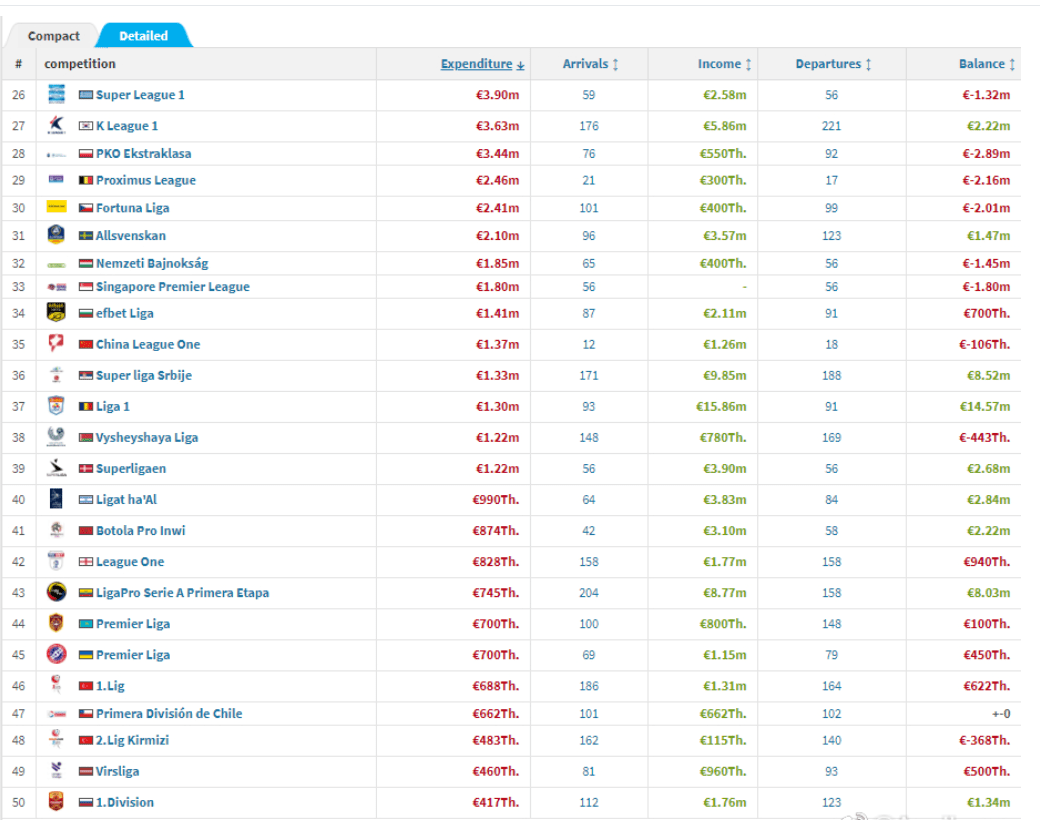
Task: Open the Vysheyshaya Liga link
Action: click(x=147, y=438)
